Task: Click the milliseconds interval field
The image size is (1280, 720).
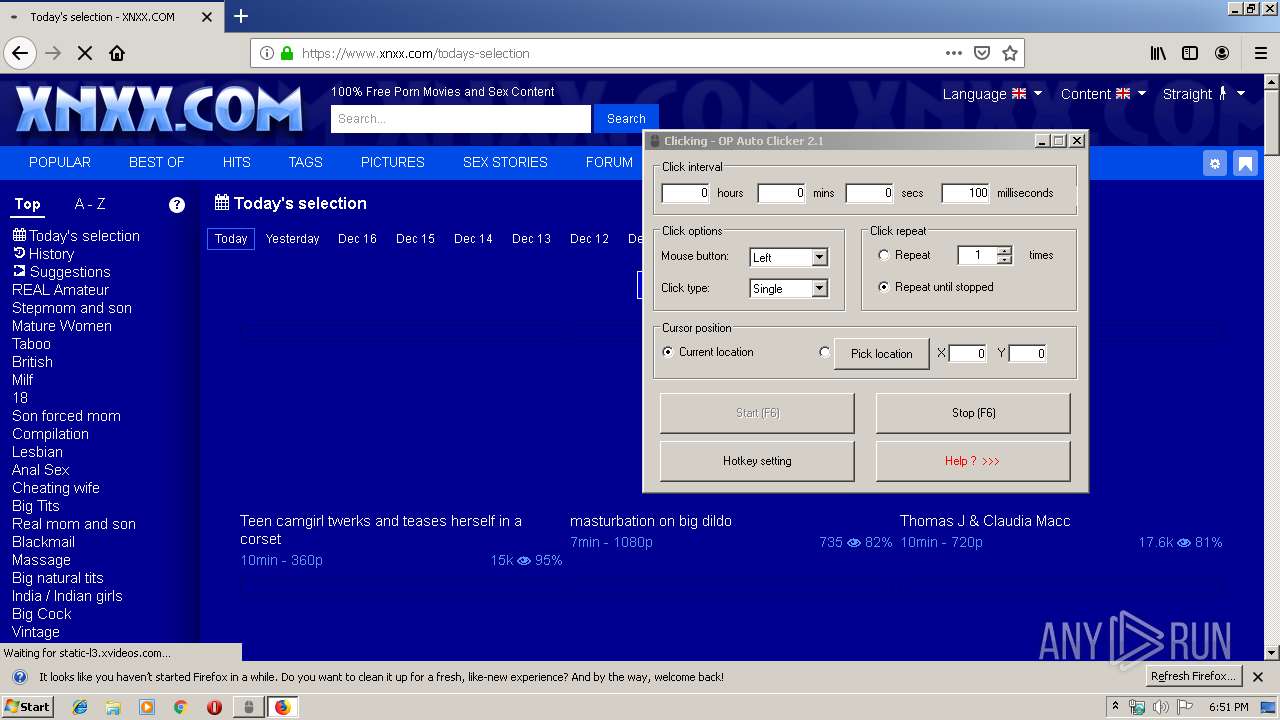Action: (x=965, y=193)
